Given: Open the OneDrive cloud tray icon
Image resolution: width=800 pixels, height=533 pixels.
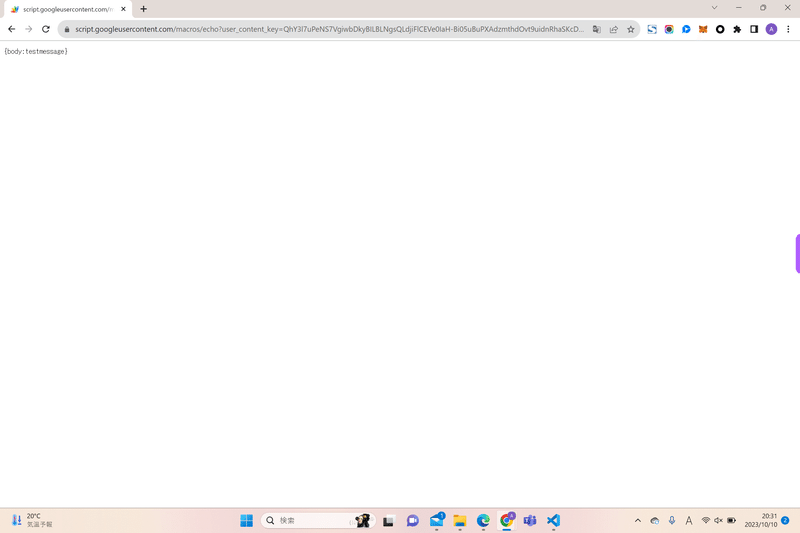Looking at the screenshot, I should pyautogui.click(x=655, y=520).
